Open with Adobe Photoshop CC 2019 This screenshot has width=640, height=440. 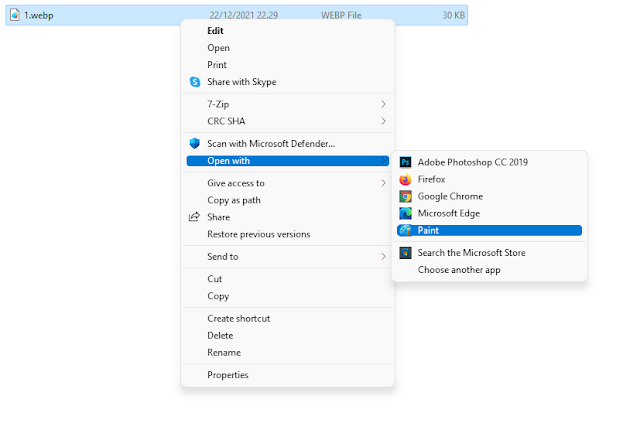coord(489,162)
